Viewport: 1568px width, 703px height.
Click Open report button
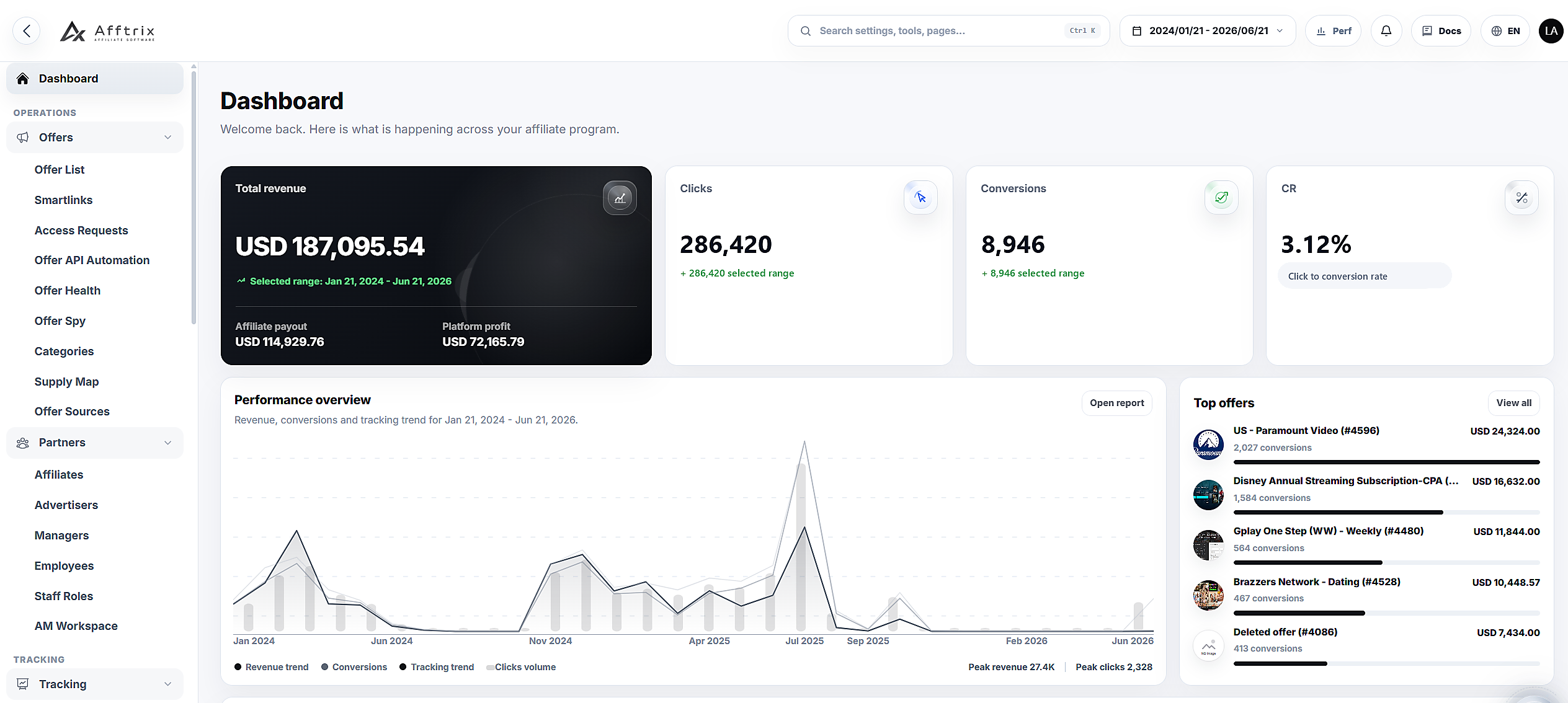coord(1116,403)
